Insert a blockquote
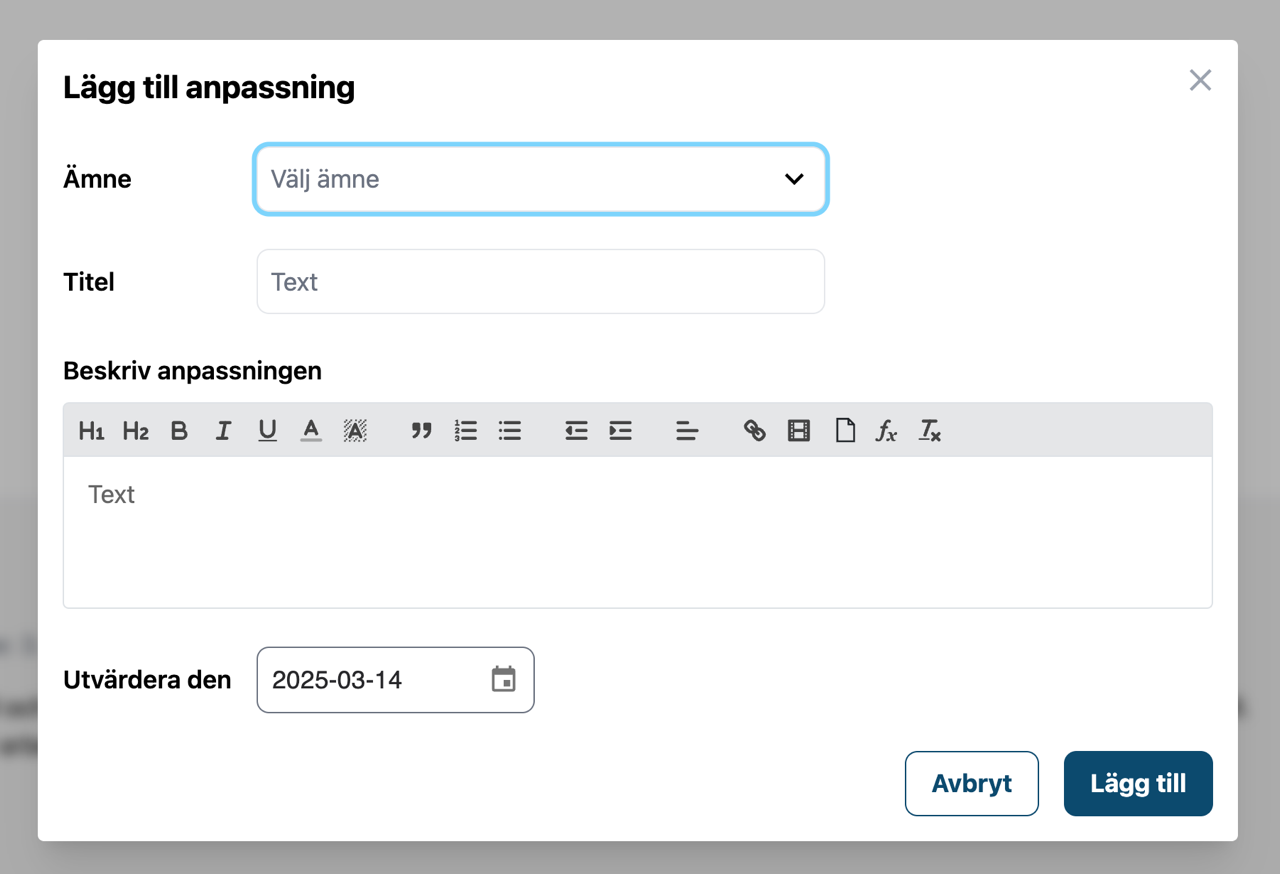The image size is (1280, 874). [x=421, y=431]
